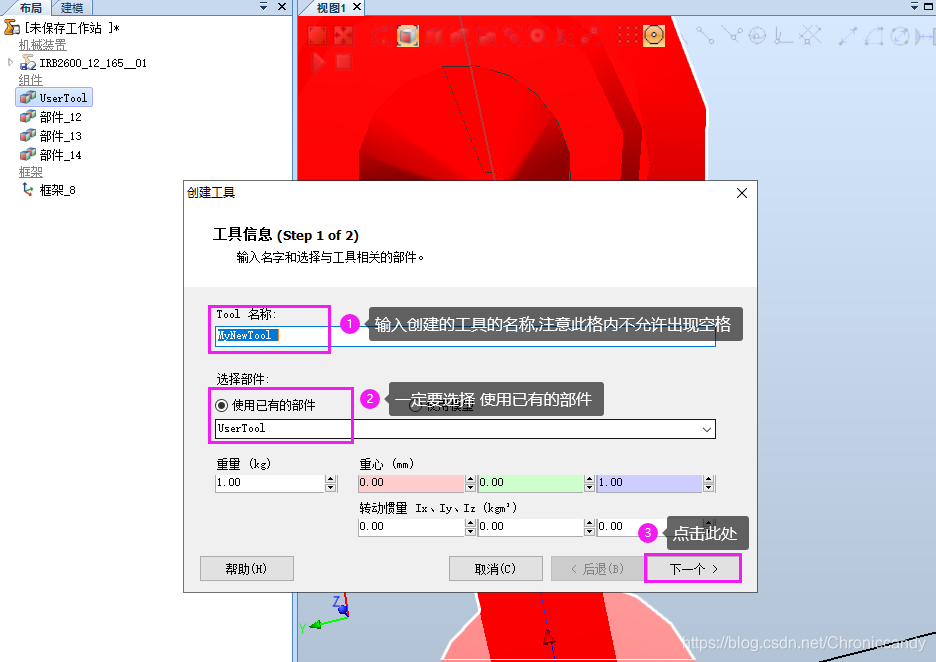936x662 pixels.
Task: Click the Iy 转动惯量 spinner arrows
Action: 589,527
